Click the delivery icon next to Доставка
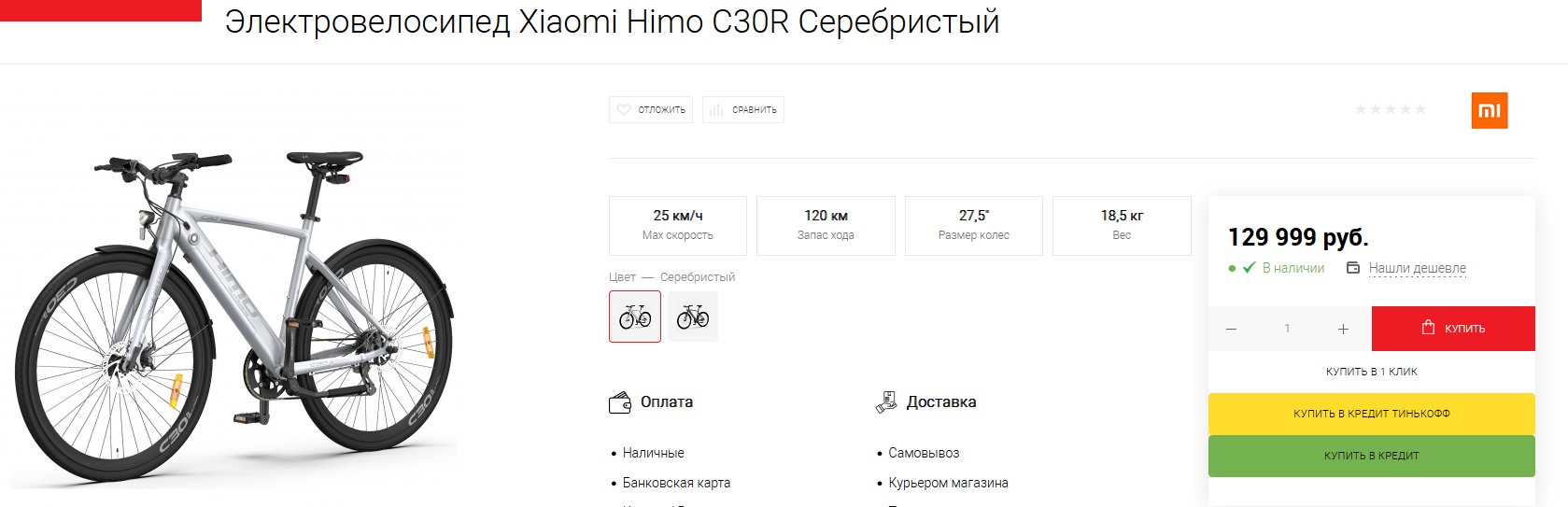The width and height of the screenshot is (1568, 507). 886,402
